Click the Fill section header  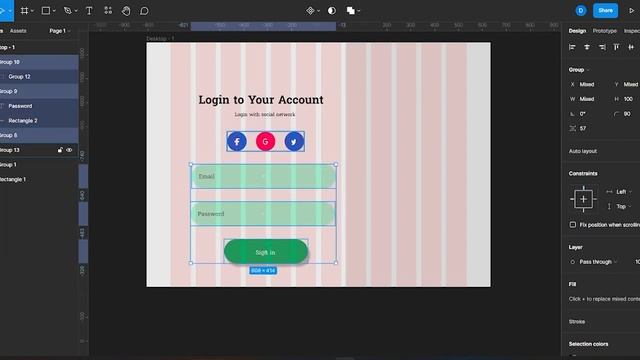572,284
